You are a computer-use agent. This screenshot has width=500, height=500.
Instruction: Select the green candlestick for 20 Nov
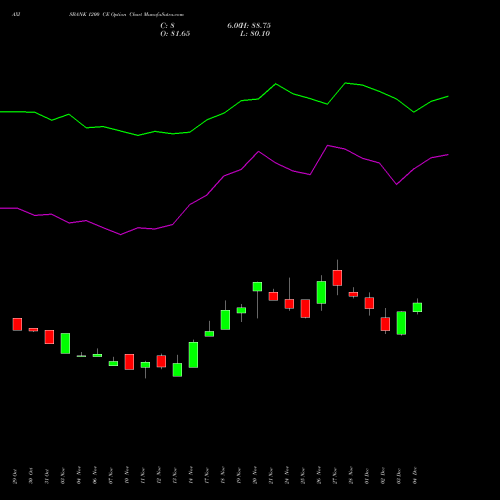[x=257, y=287]
